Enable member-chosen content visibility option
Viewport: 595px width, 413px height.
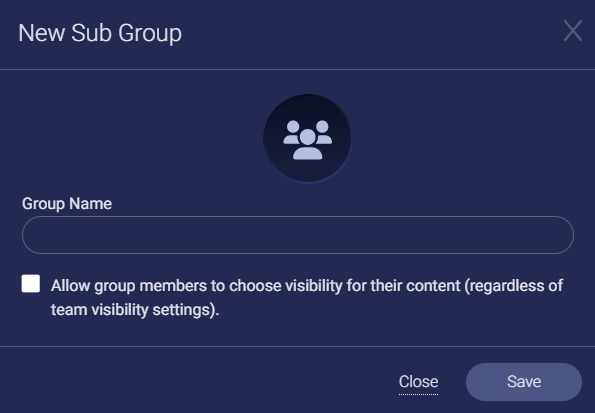pos(31,284)
